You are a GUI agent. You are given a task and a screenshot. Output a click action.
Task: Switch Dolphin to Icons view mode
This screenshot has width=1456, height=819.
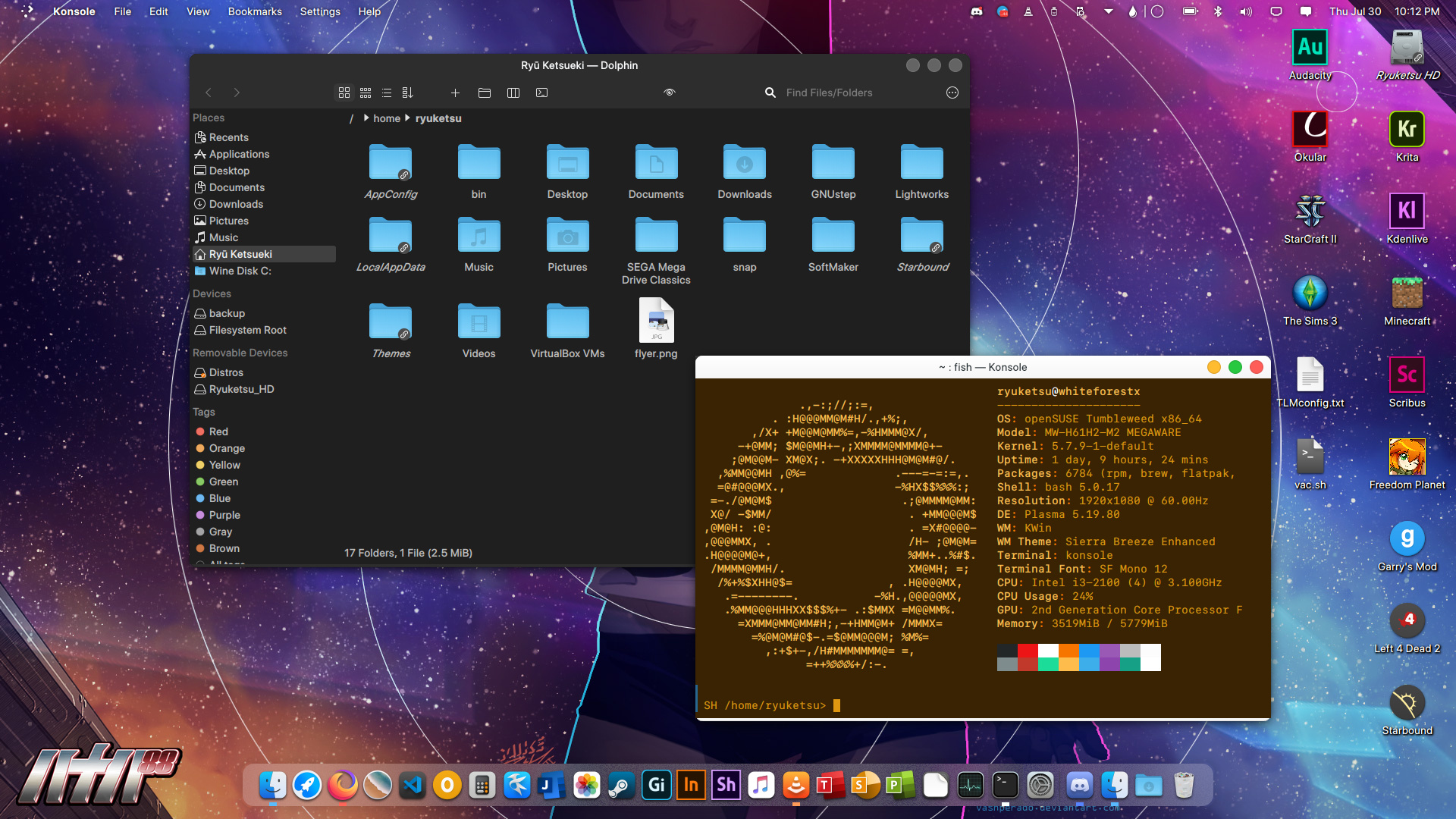pos(344,93)
